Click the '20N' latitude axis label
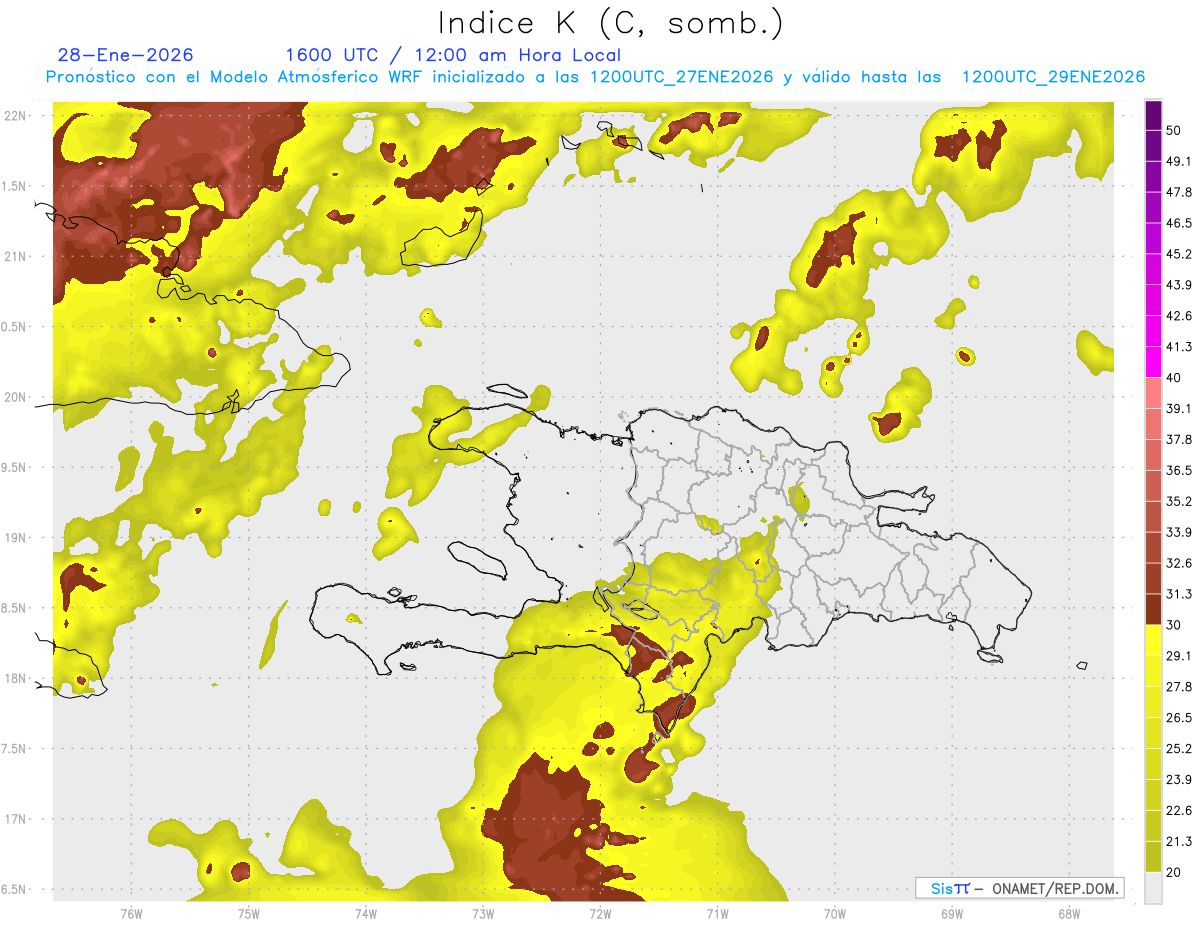Screen dimensions: 1200x927 point(15,397)
